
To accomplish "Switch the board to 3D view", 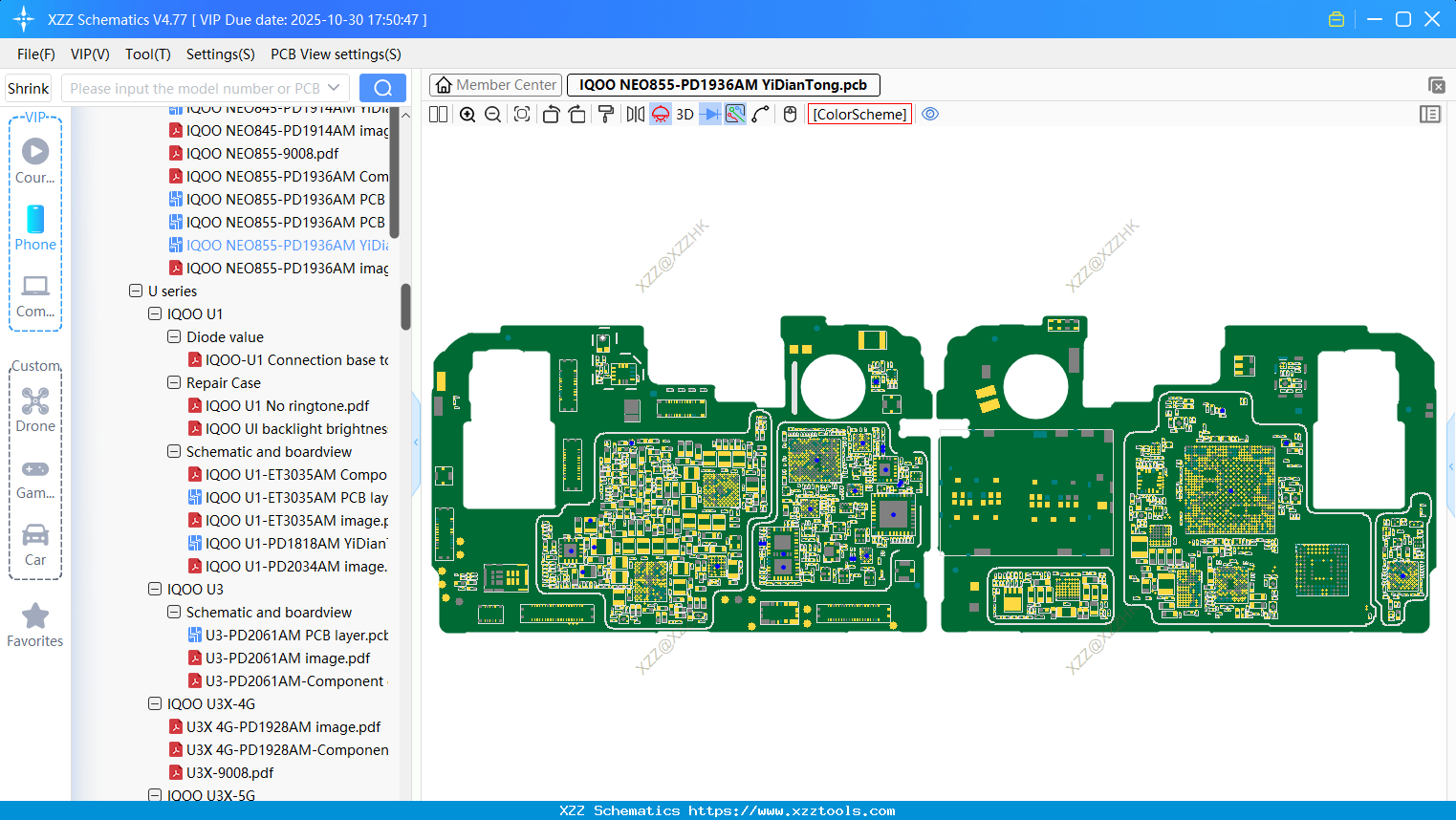I will 685,114.
